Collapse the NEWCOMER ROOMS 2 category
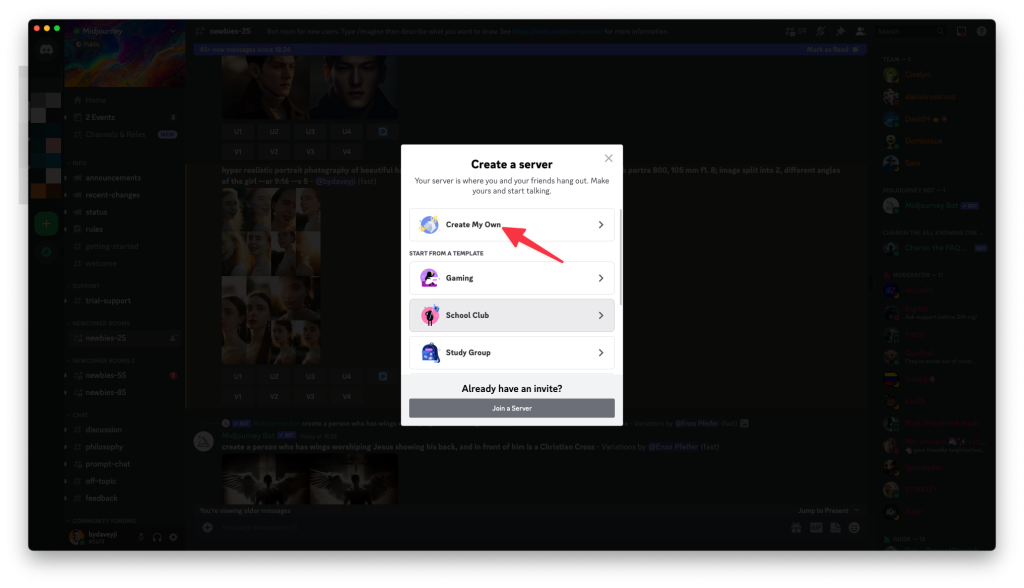 tap(101, 361)
